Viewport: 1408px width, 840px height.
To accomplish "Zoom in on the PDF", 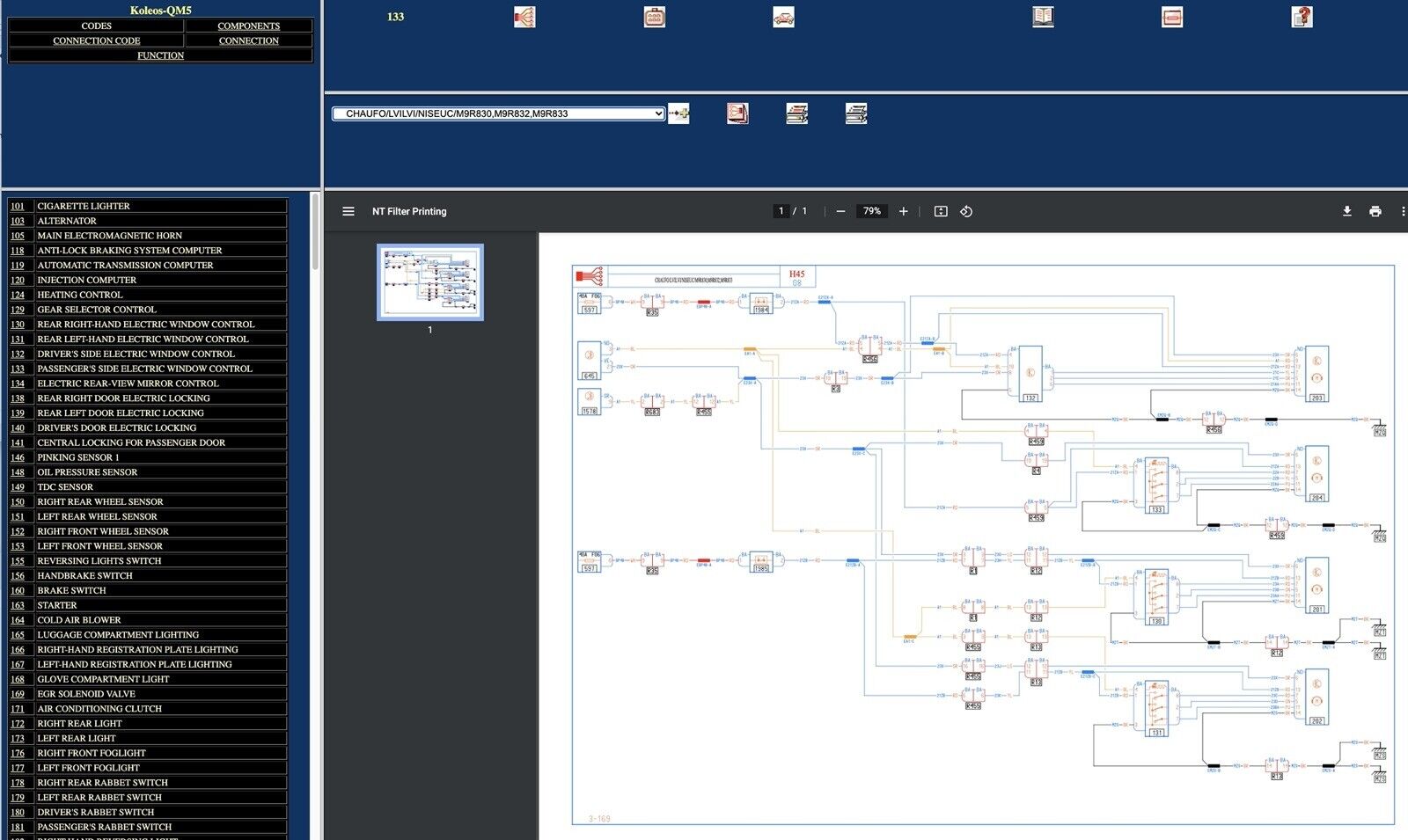I will (x=903, y=211).
